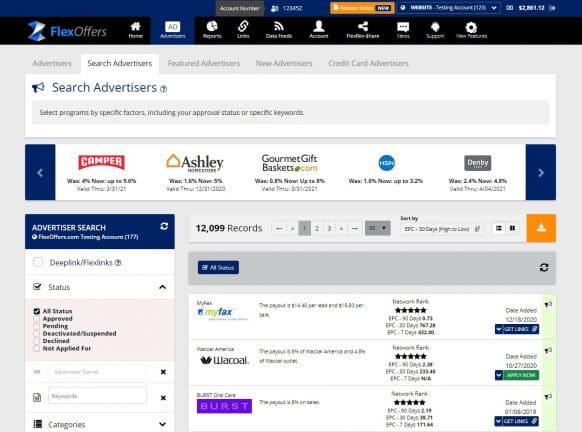582x432 pixels.
Task: Click Get Links for BURST Oral Care
Action: 520,421
